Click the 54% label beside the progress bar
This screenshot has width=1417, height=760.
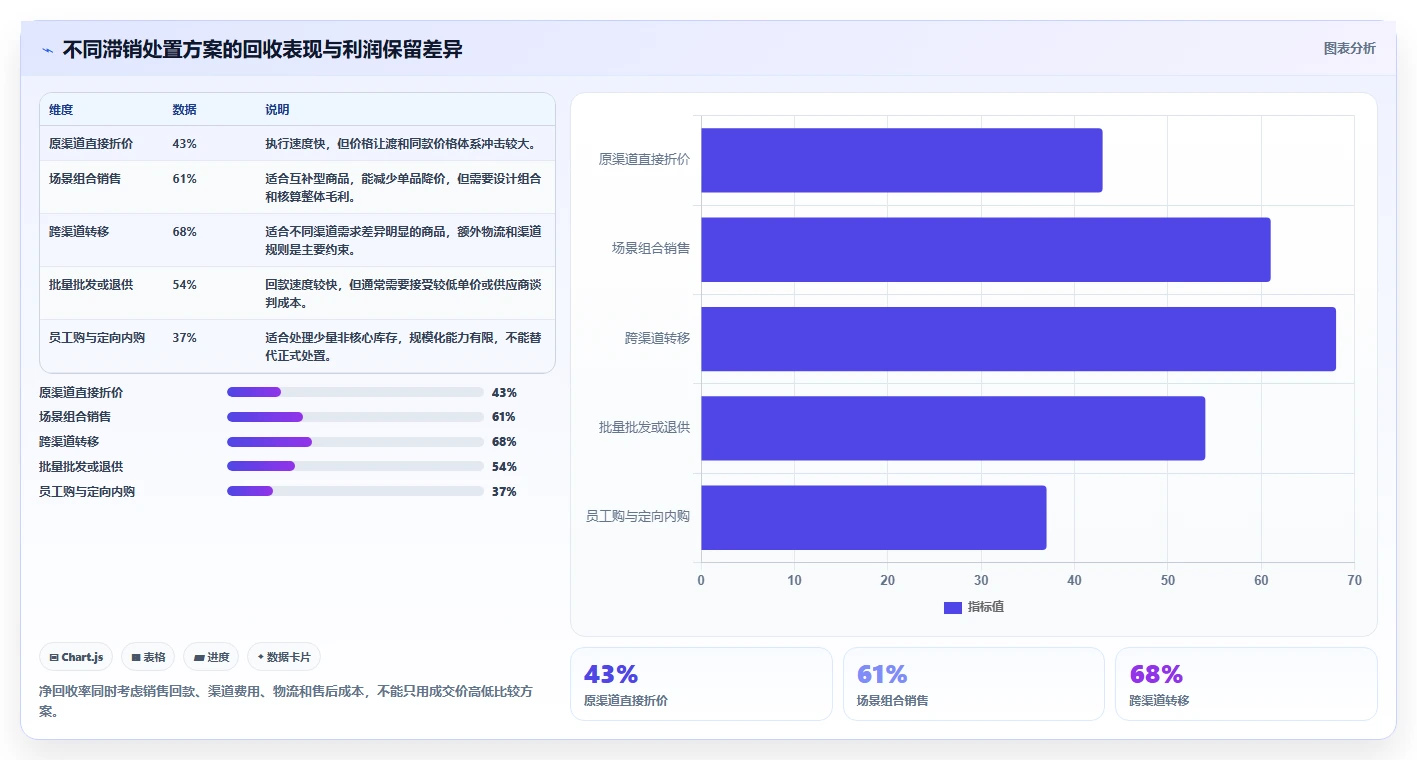[x=504, y=467]
